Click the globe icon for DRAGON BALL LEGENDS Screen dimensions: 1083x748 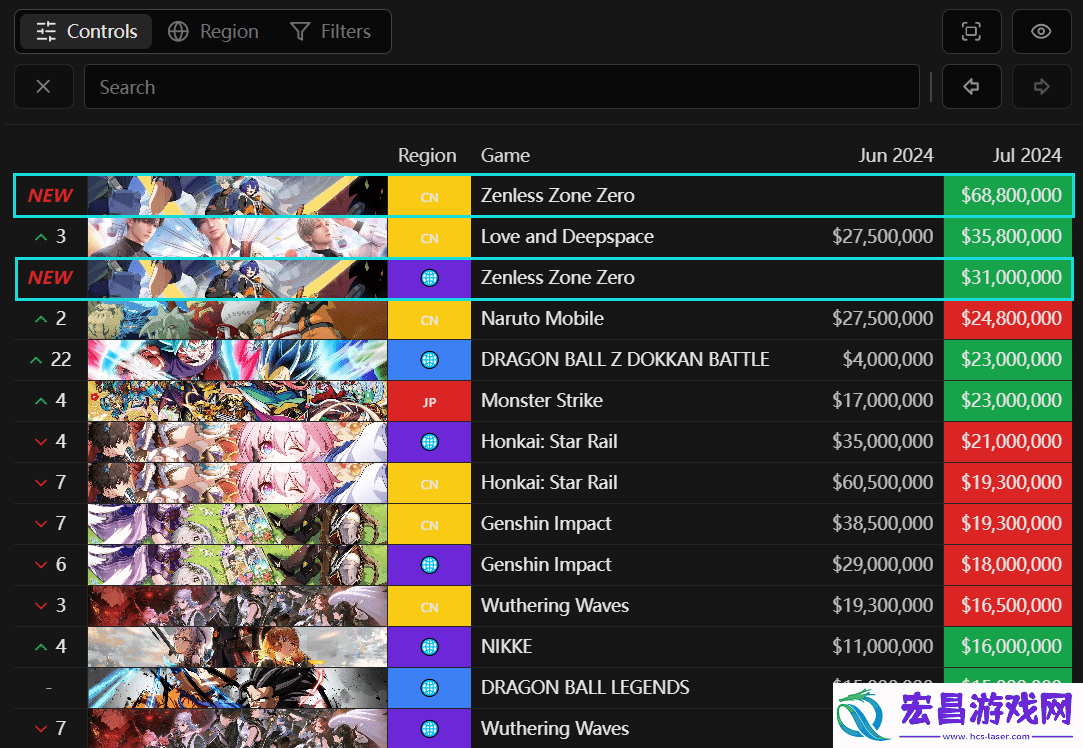point(429,688)
